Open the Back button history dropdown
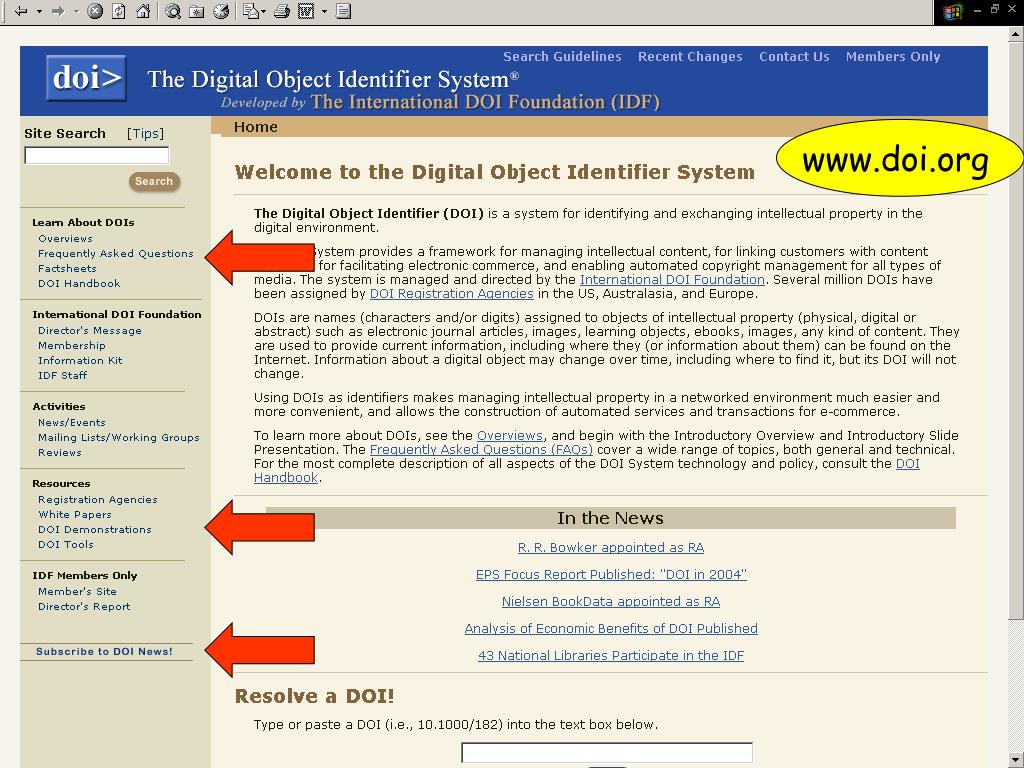Viewport: 1024px width, 768px height. 39,11
